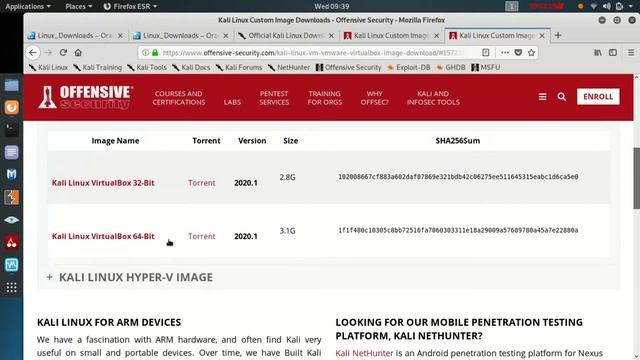Launch the Files folder icon in dock
The height and width of the screenshot is (360, 640).
point(11,85)
